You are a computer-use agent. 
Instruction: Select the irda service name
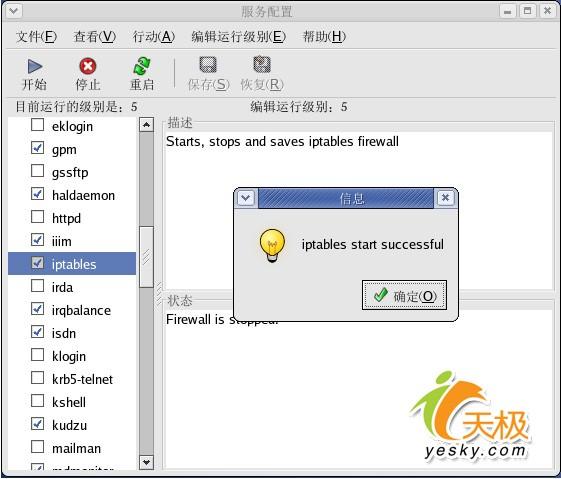click(62, 288)
